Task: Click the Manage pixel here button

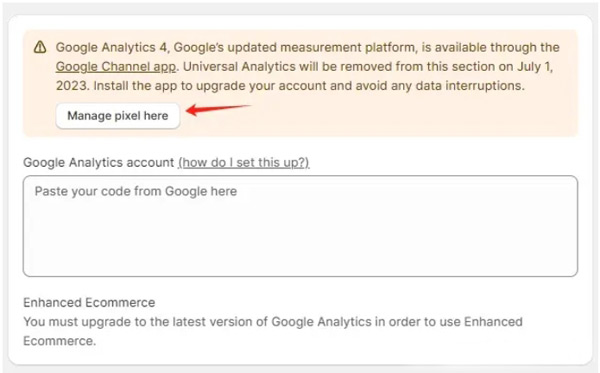Action: coord(118,116)
